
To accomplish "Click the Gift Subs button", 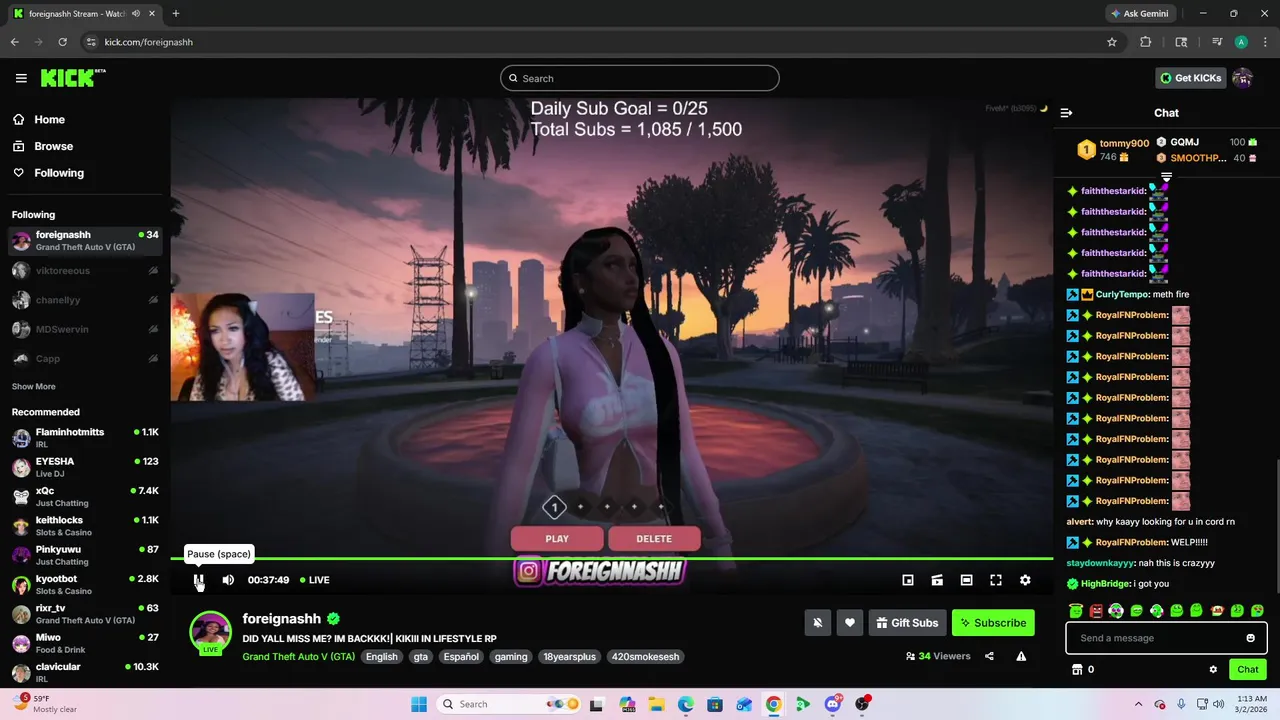I will [x=907, y=623].
